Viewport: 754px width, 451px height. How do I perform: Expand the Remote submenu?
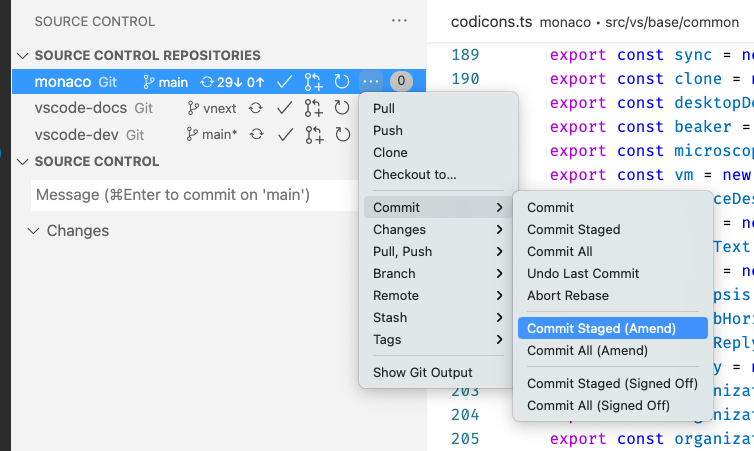[438, 295]
